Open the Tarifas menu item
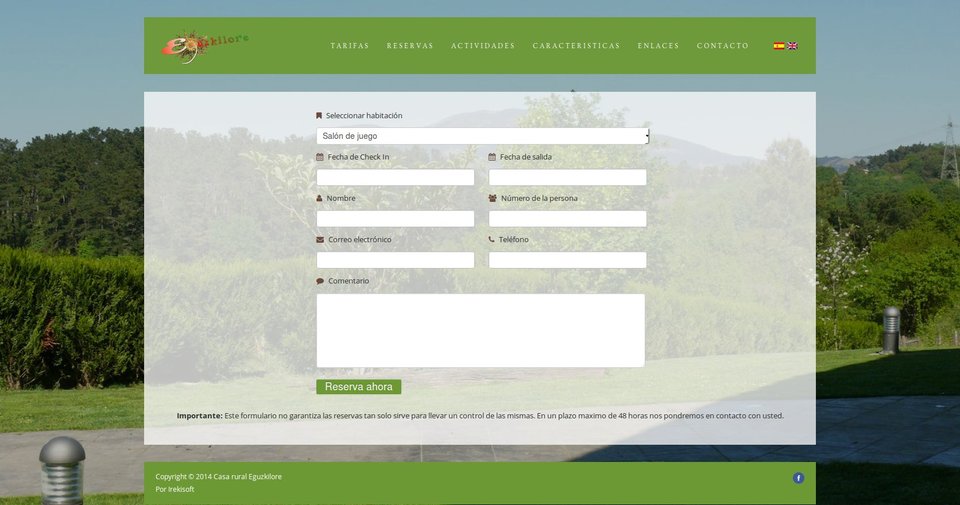Image resolution: width=960 pixels, height=505 pixels. click(x=350, y=46)
